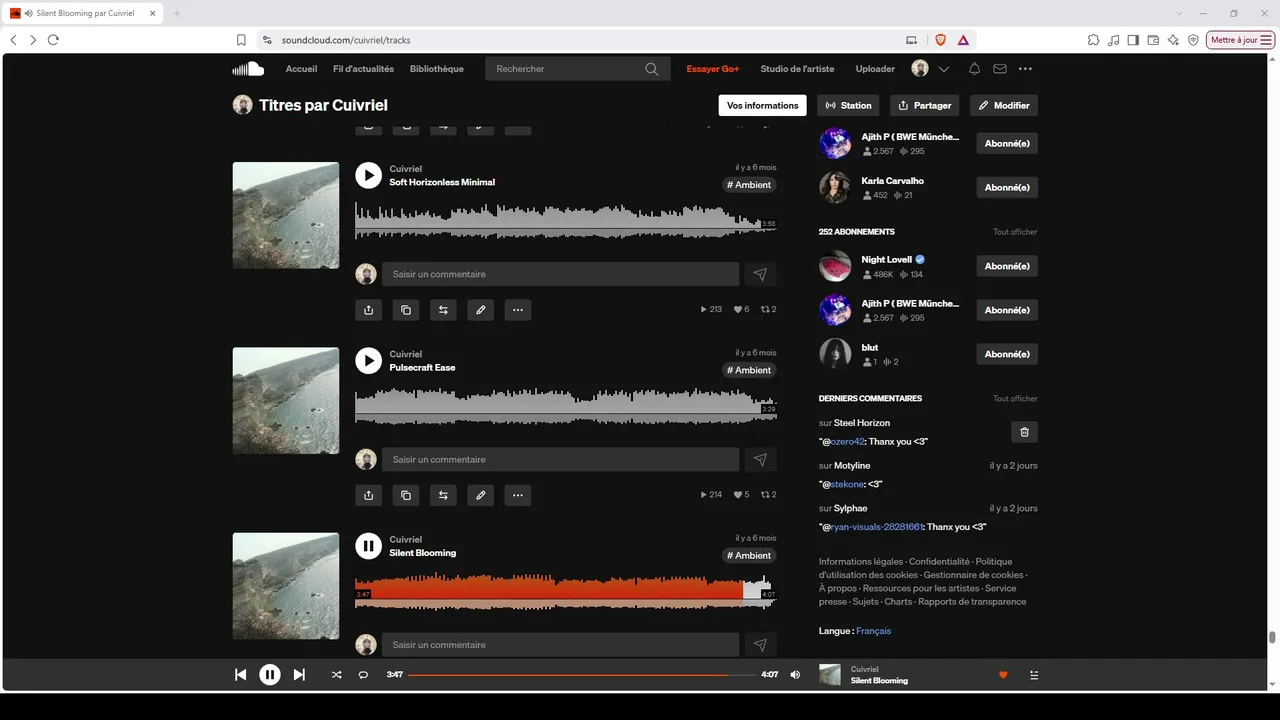Copy link of Pulsecraft Ease
1280x720 pixels.
(406, 495)
